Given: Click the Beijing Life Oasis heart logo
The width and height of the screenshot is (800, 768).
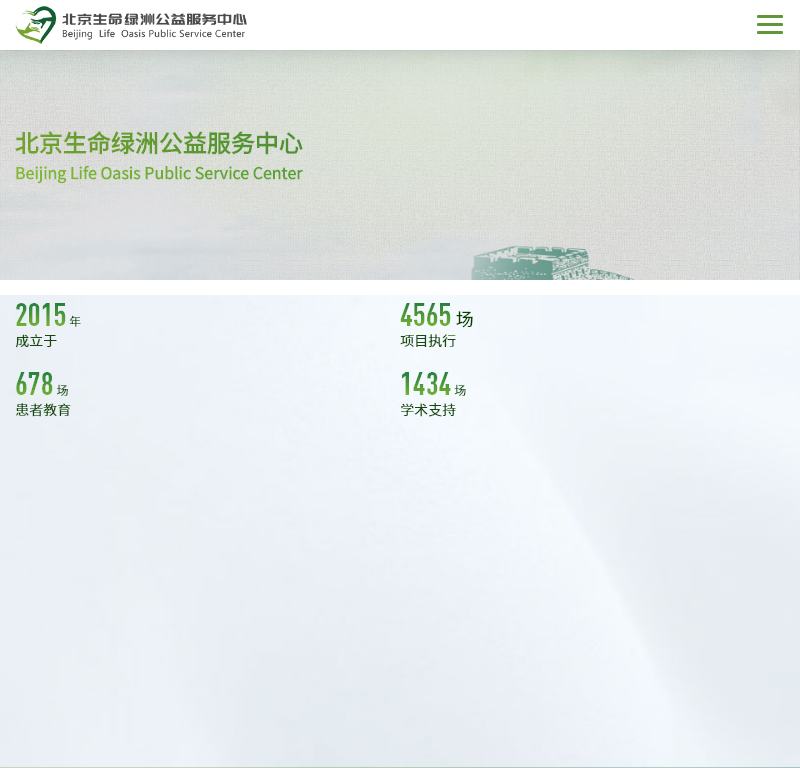Looking at the screenshot, I should [x=36, y=24].
